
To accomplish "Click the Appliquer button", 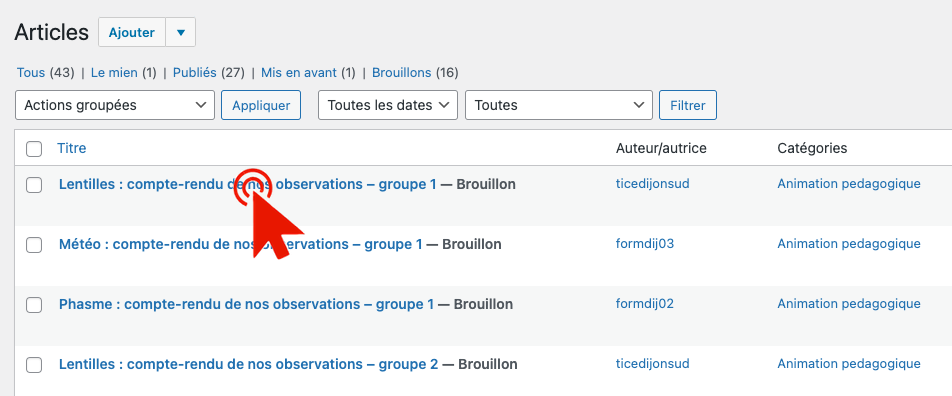I will coord(261,105).
